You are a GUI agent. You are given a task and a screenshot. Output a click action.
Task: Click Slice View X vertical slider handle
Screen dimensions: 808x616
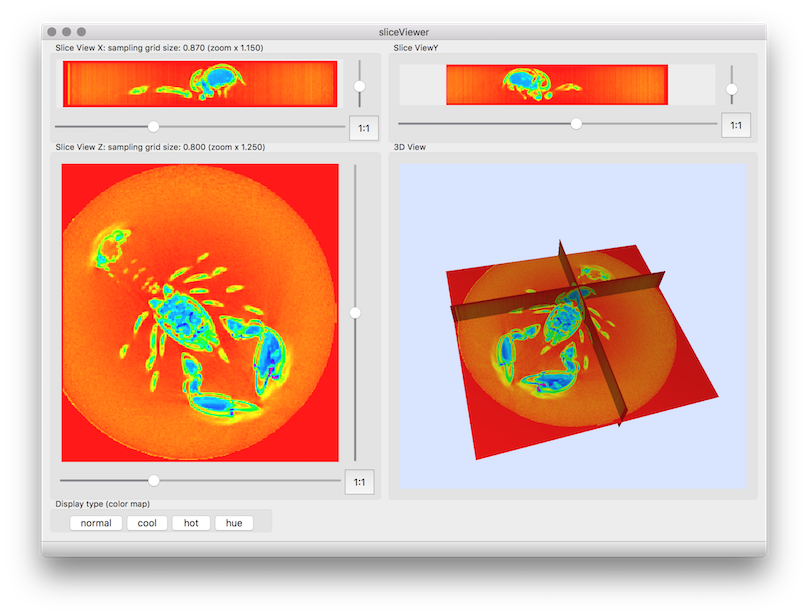click(x=360, y=86)
